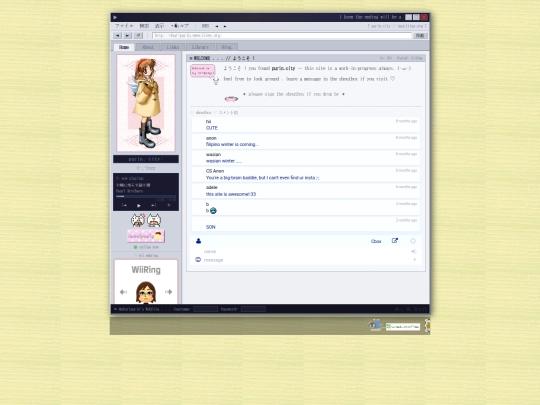The height and width of the screenshot is (405, 540).
Task: Open the BBS menu item
Action: coord(205,26)
